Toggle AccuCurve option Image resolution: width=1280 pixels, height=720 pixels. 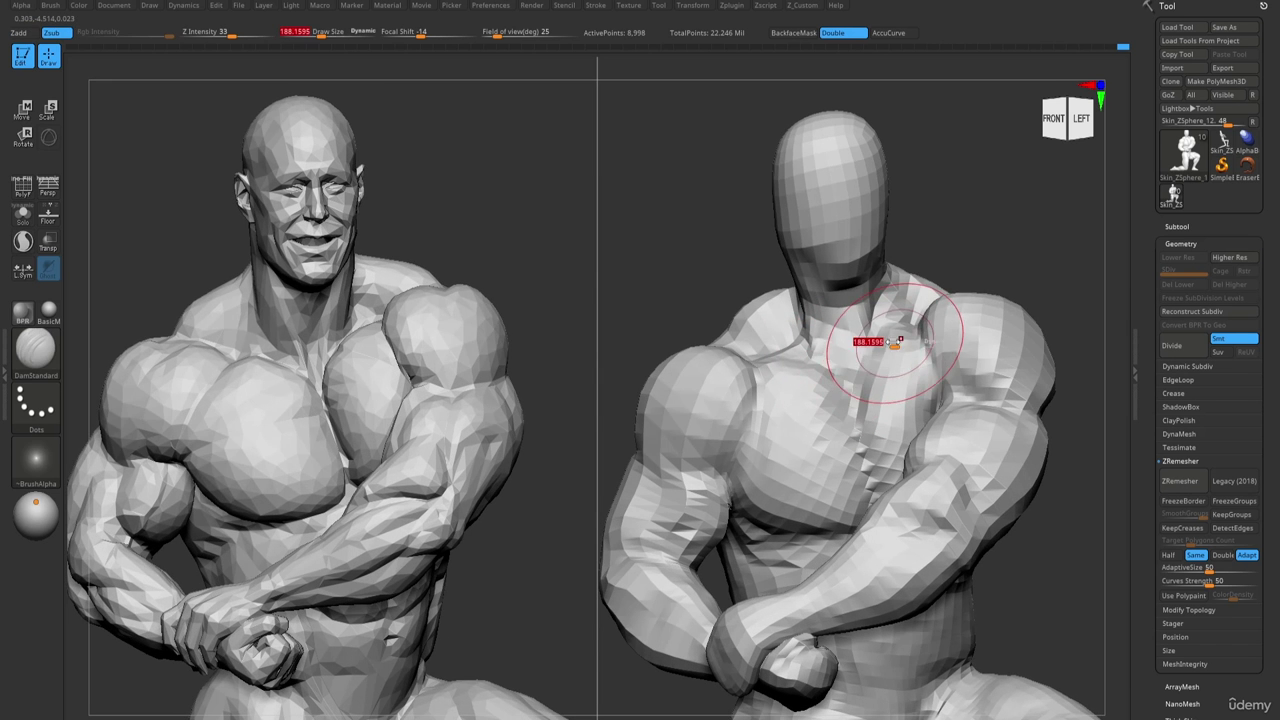click(888, 33)
